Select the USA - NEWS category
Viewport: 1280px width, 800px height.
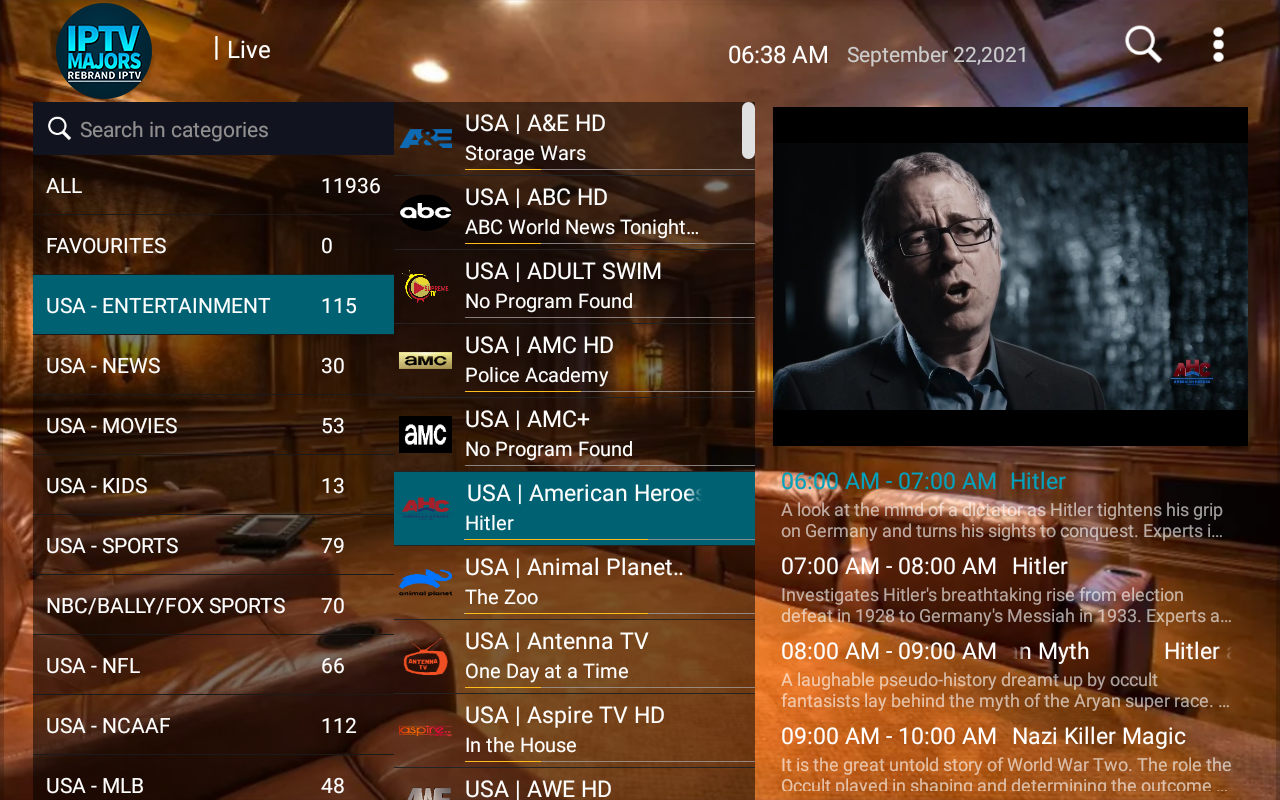213,365
